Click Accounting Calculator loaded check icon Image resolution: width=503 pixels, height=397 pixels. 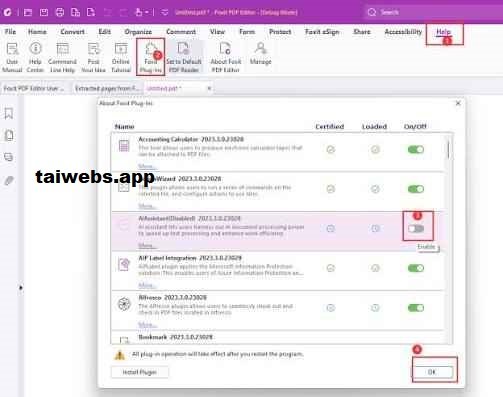point(375,149)
